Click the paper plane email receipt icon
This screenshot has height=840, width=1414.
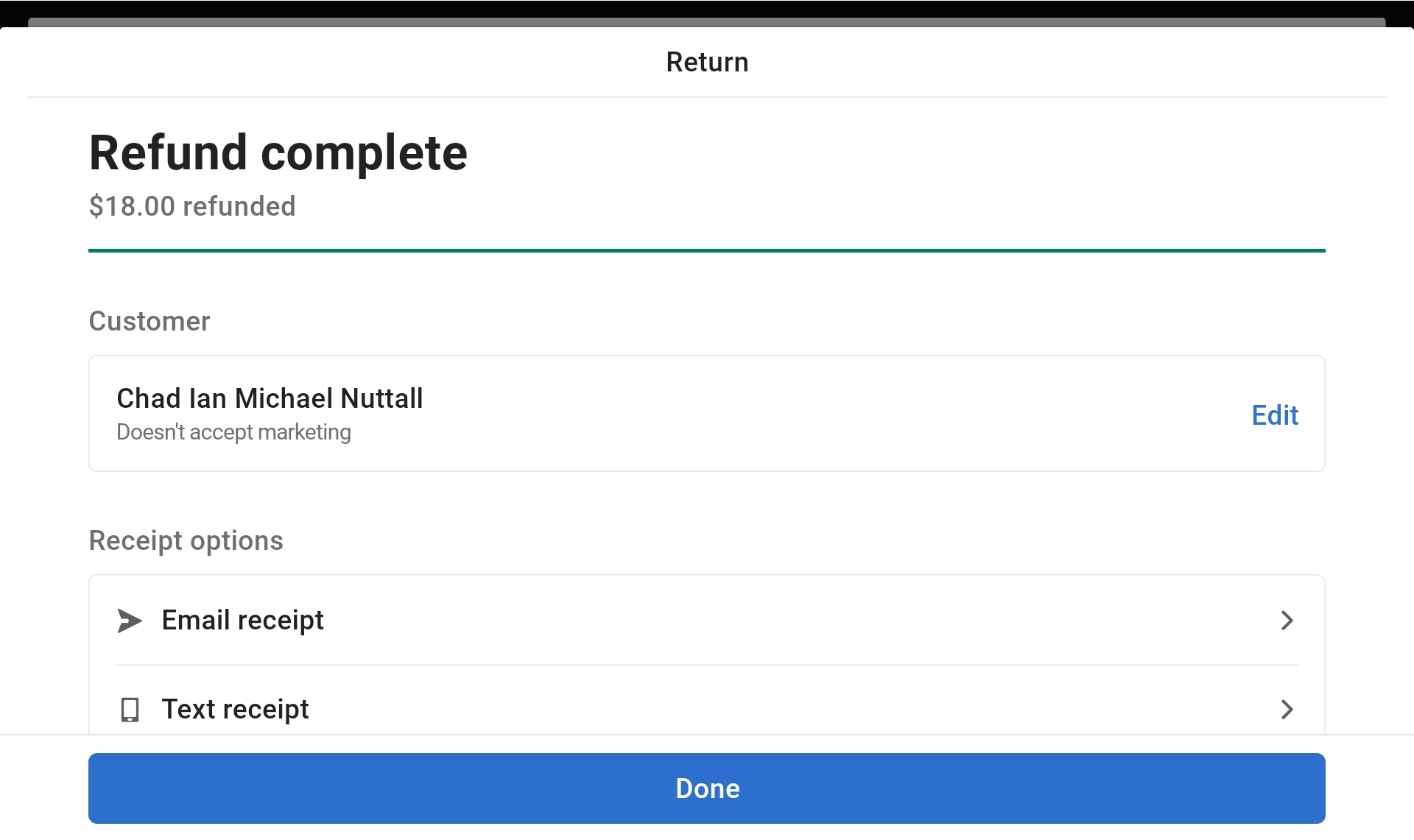(130, 621)
